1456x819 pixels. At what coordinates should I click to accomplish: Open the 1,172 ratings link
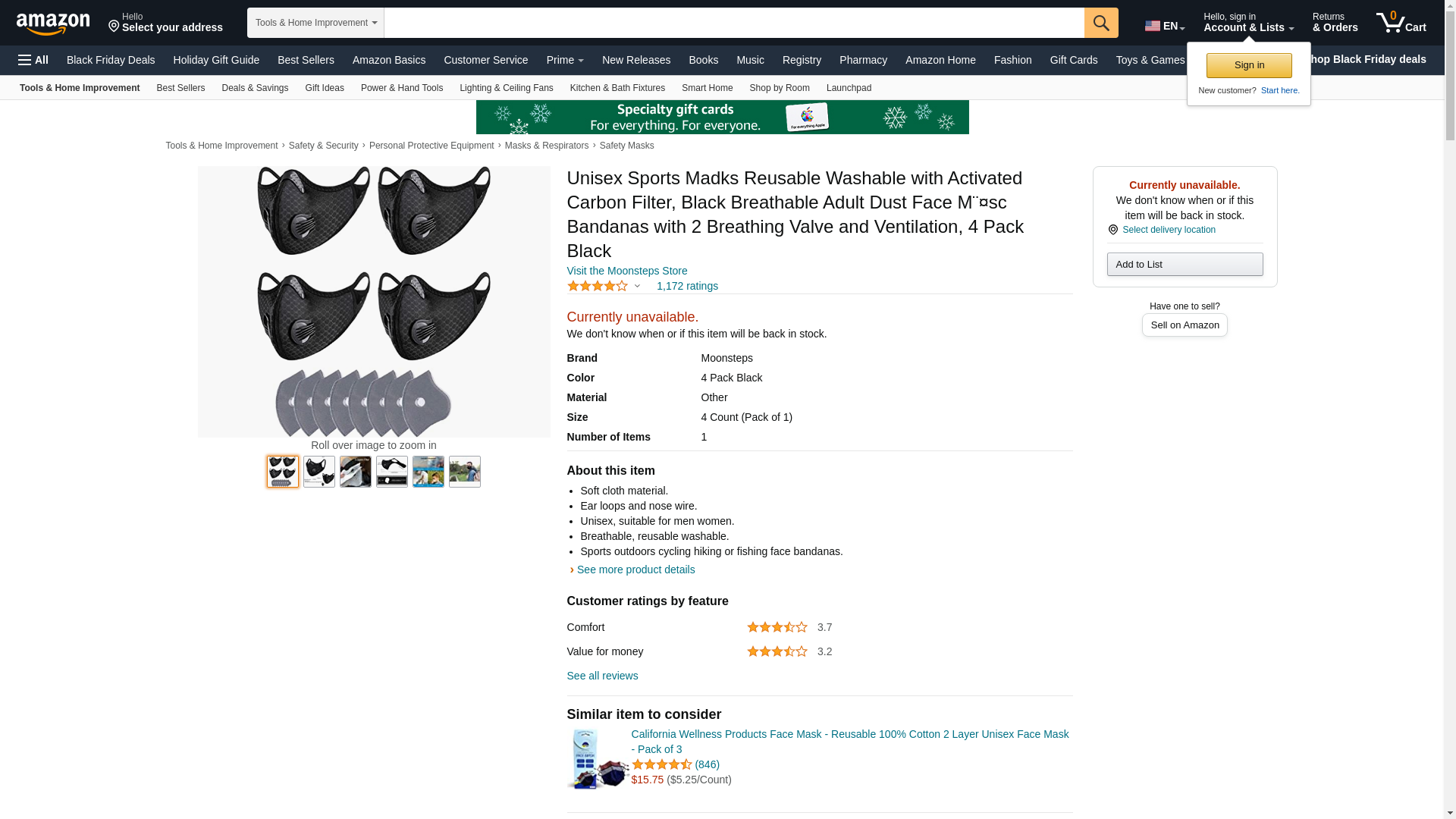687,286
